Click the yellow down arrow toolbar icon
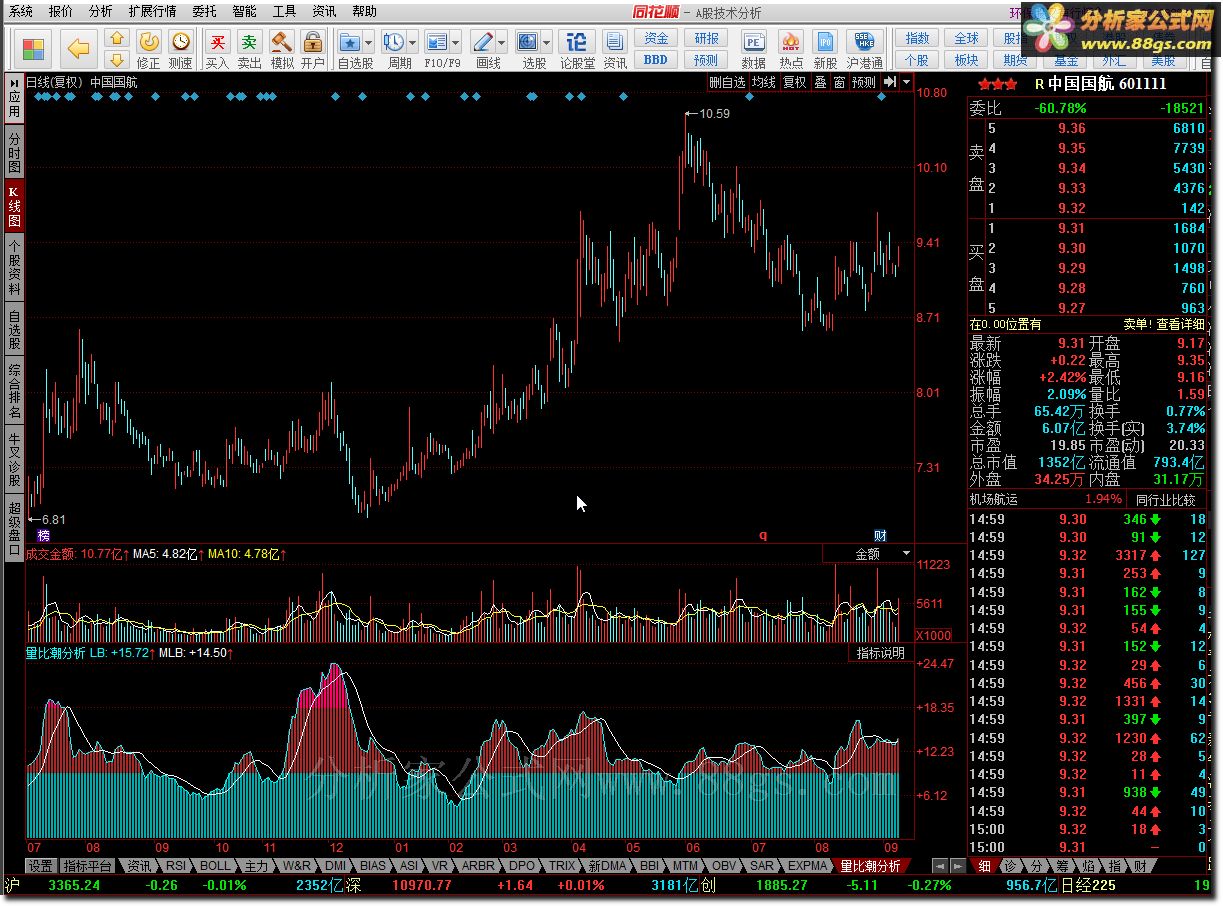 pyautogui.click(x=117, y=59)
